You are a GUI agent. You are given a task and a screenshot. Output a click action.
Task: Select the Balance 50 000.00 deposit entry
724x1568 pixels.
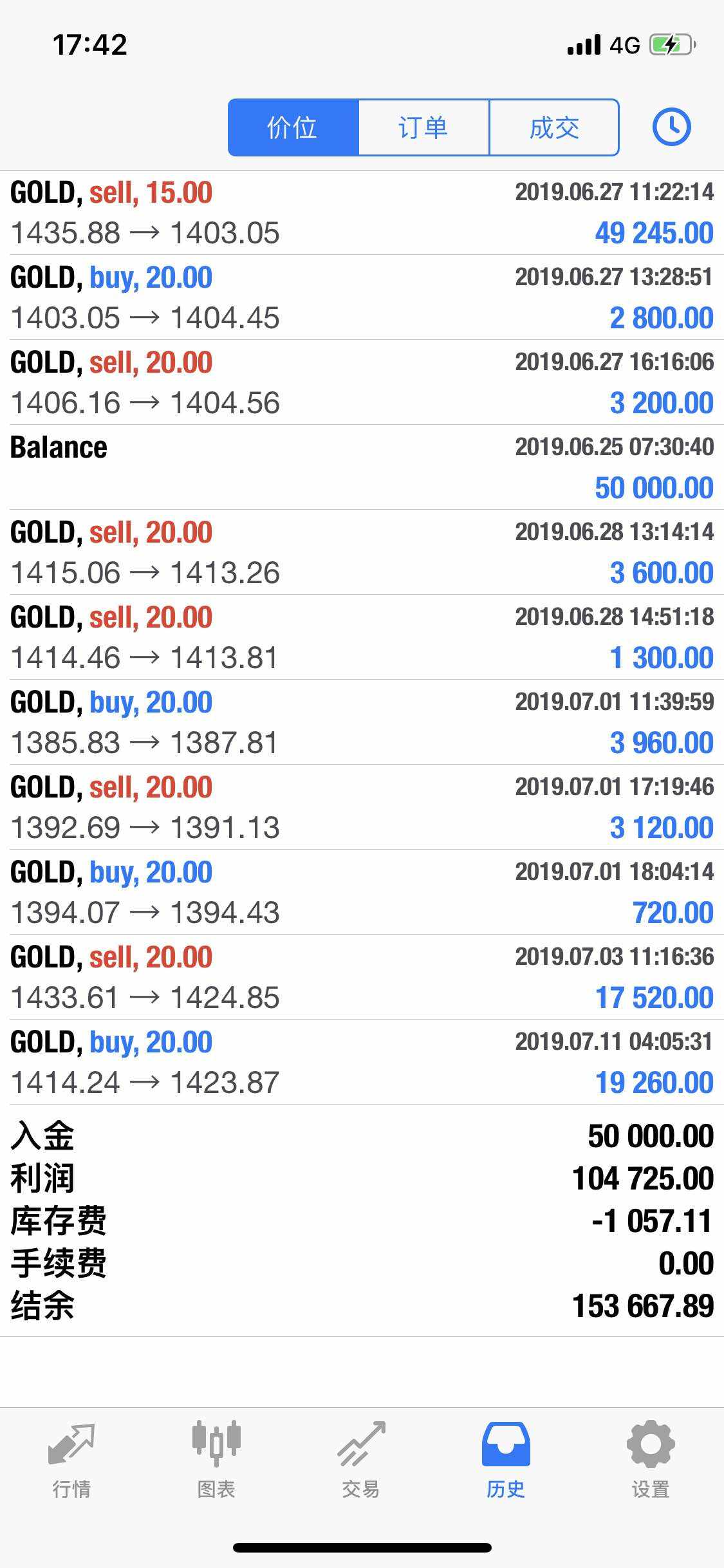click(362, 467)
